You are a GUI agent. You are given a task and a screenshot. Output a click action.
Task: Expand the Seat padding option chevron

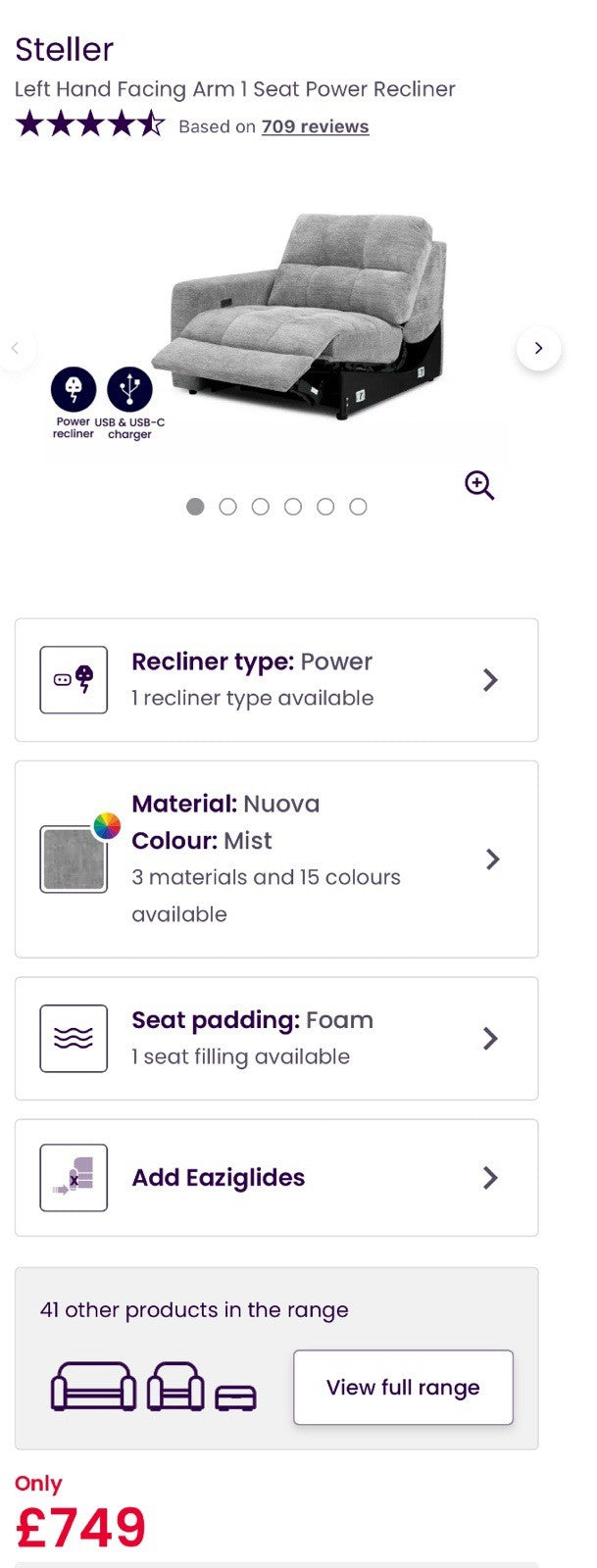[x=490, y=1038]
